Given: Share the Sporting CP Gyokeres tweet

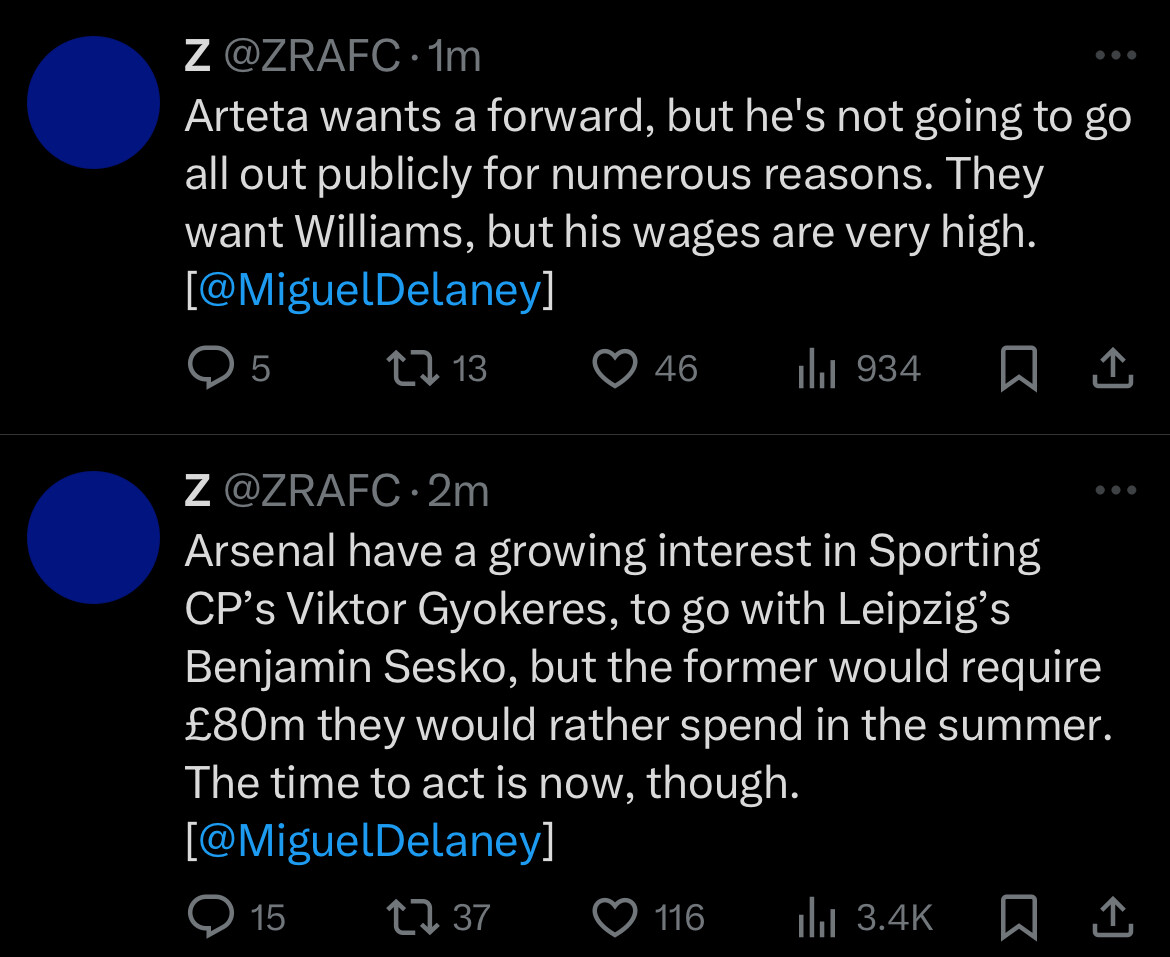Looking at the screenshot, I should pyautogui.click(x=1112, y=918).
